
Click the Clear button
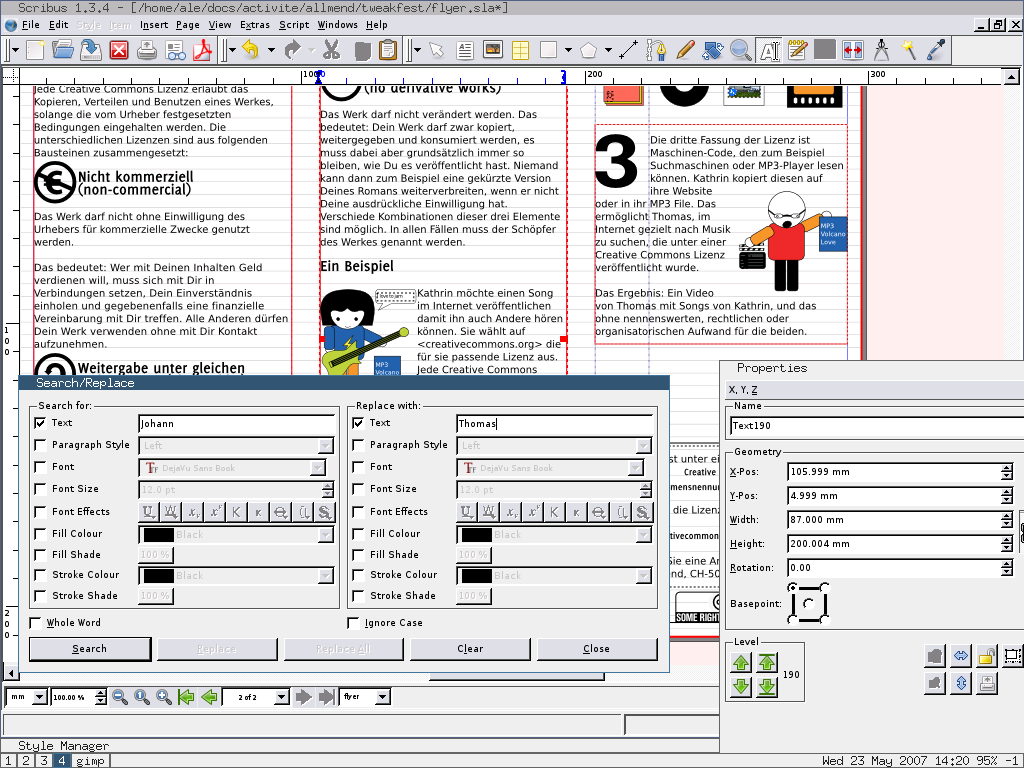[x=470, y=649]
